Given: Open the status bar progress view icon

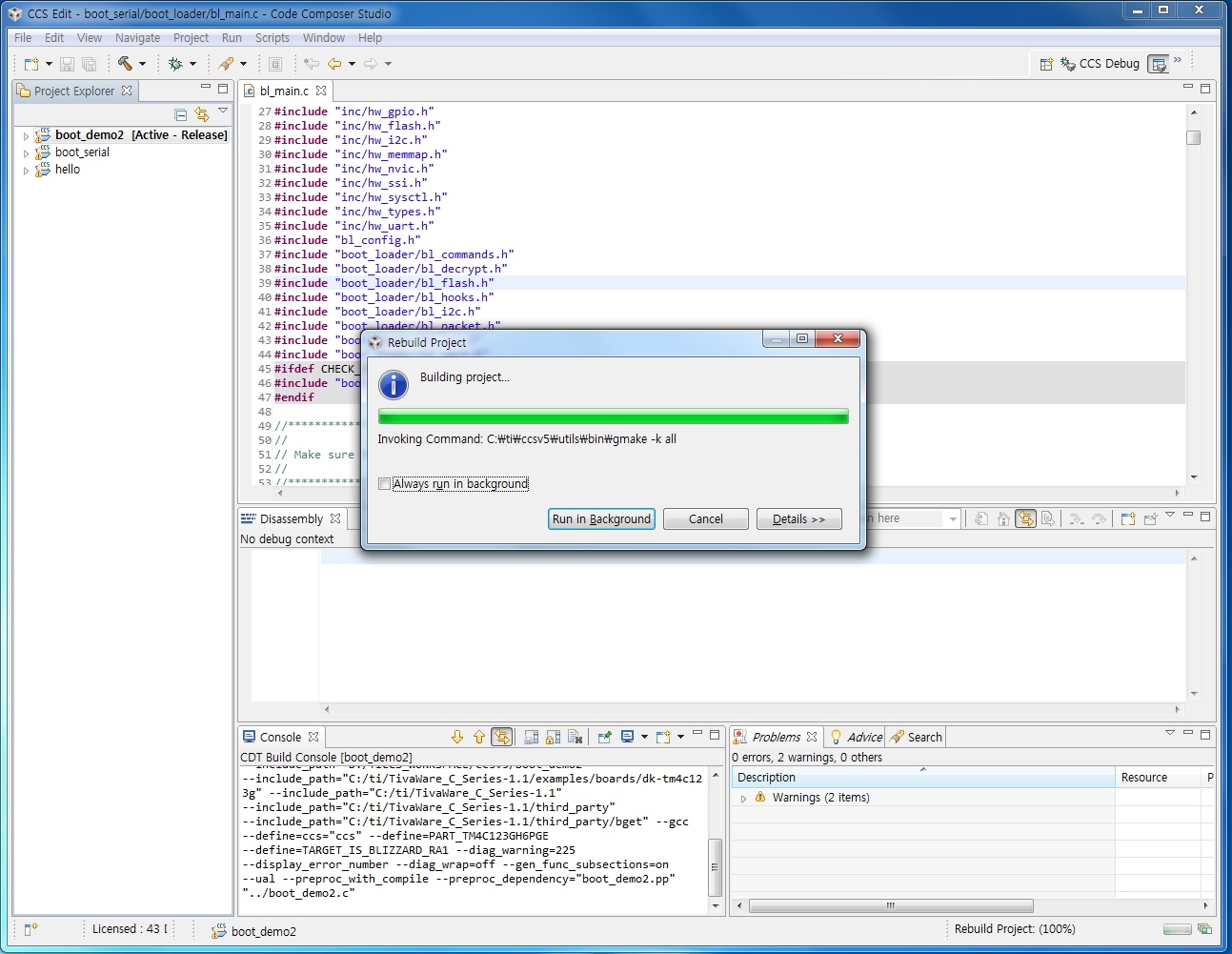Looking at the screenshot, I should pyautogui.click(x=1204, y=929).
